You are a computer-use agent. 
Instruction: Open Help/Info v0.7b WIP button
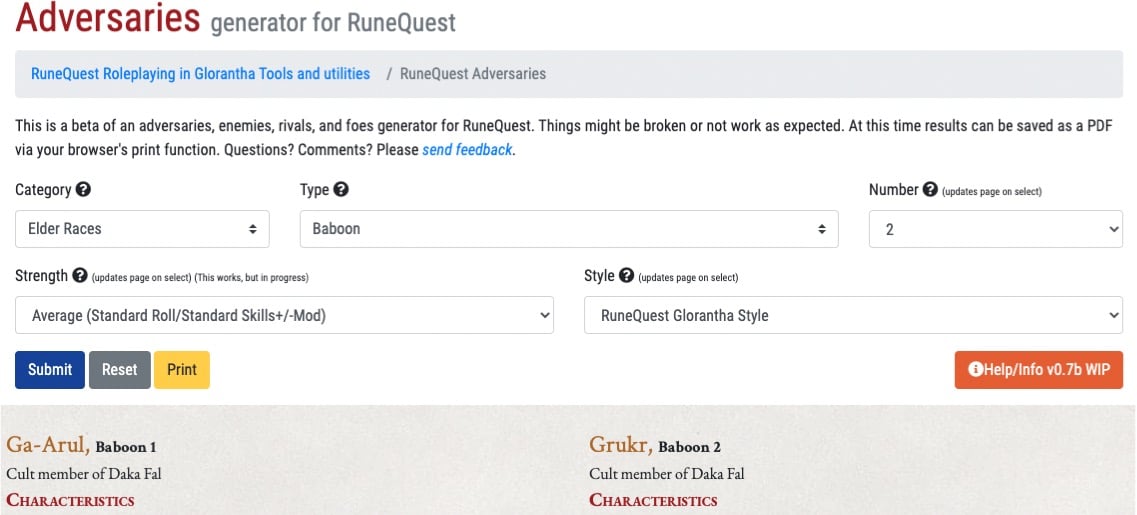1038,370
